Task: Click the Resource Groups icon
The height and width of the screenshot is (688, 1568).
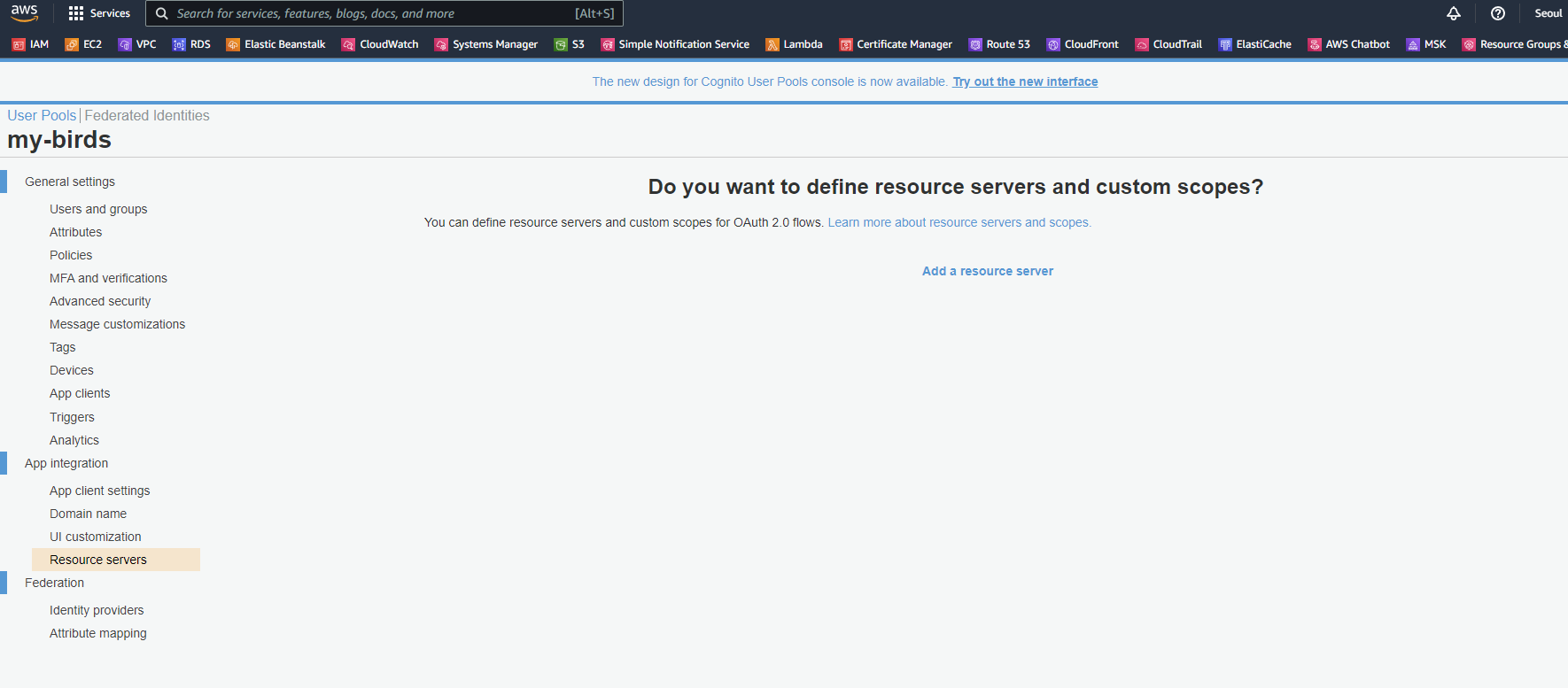Action: tap(1469, 44)
